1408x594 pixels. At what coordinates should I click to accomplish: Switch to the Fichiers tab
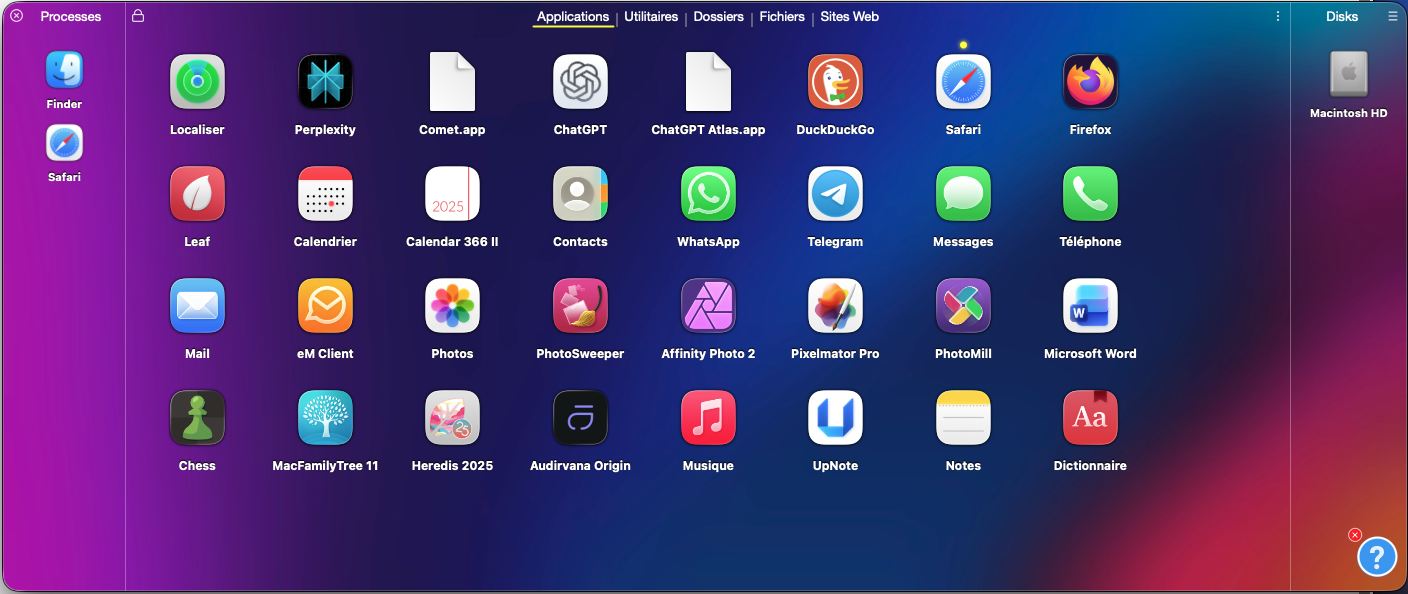(782, 17)
